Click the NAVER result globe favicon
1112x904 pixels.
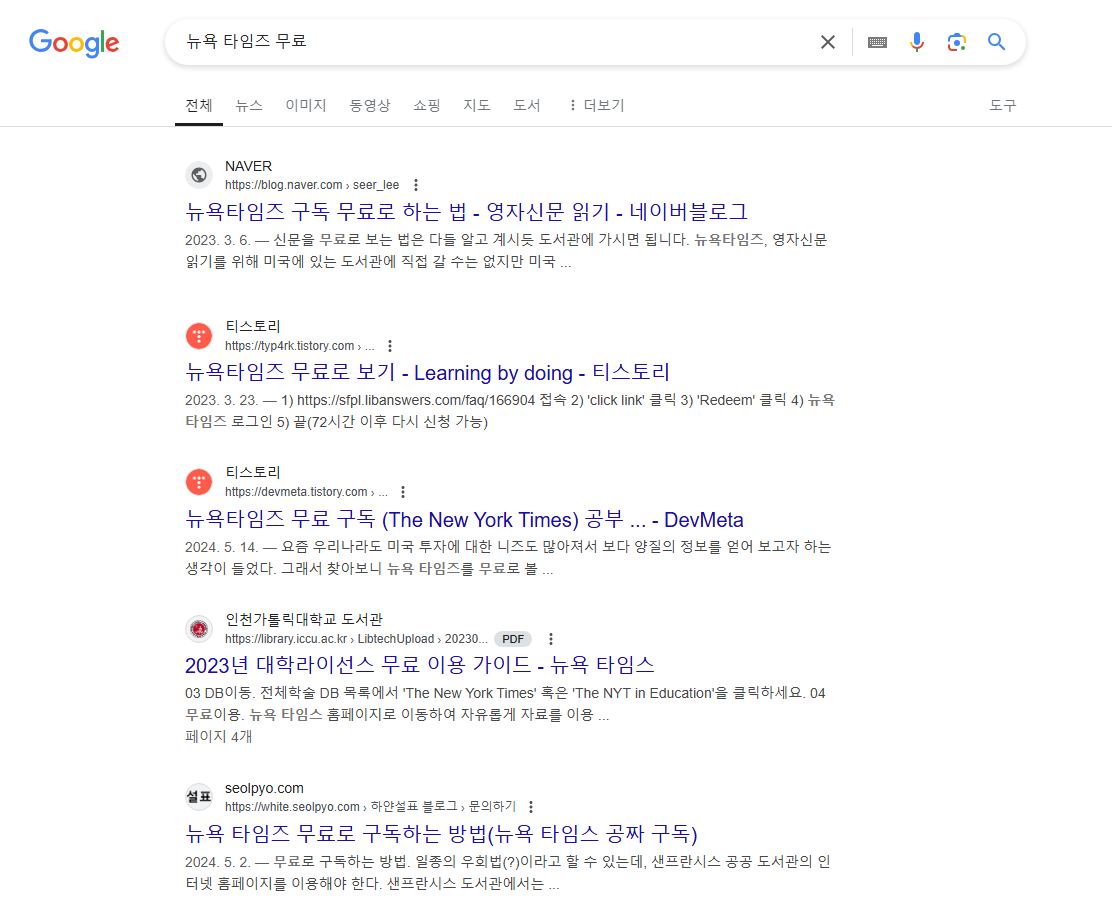(199, 174)
